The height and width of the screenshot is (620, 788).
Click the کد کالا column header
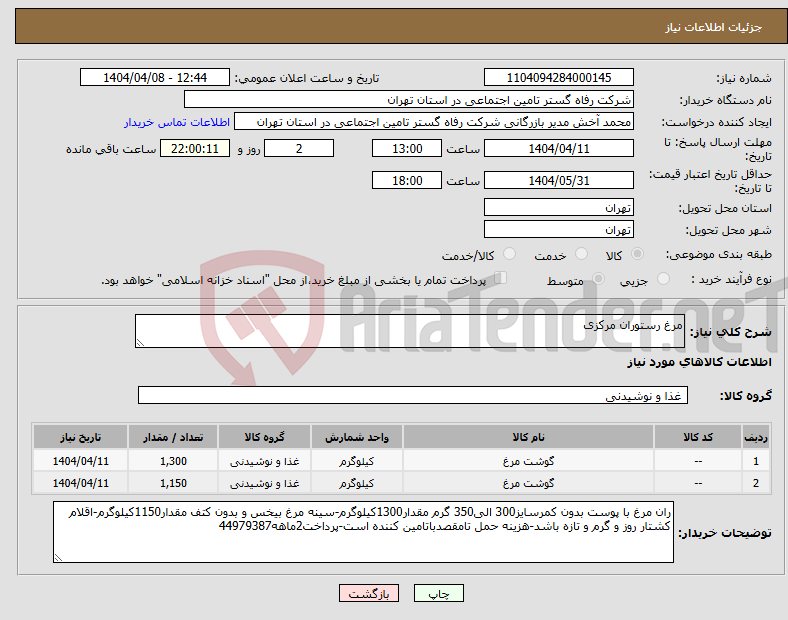(698, 437)
